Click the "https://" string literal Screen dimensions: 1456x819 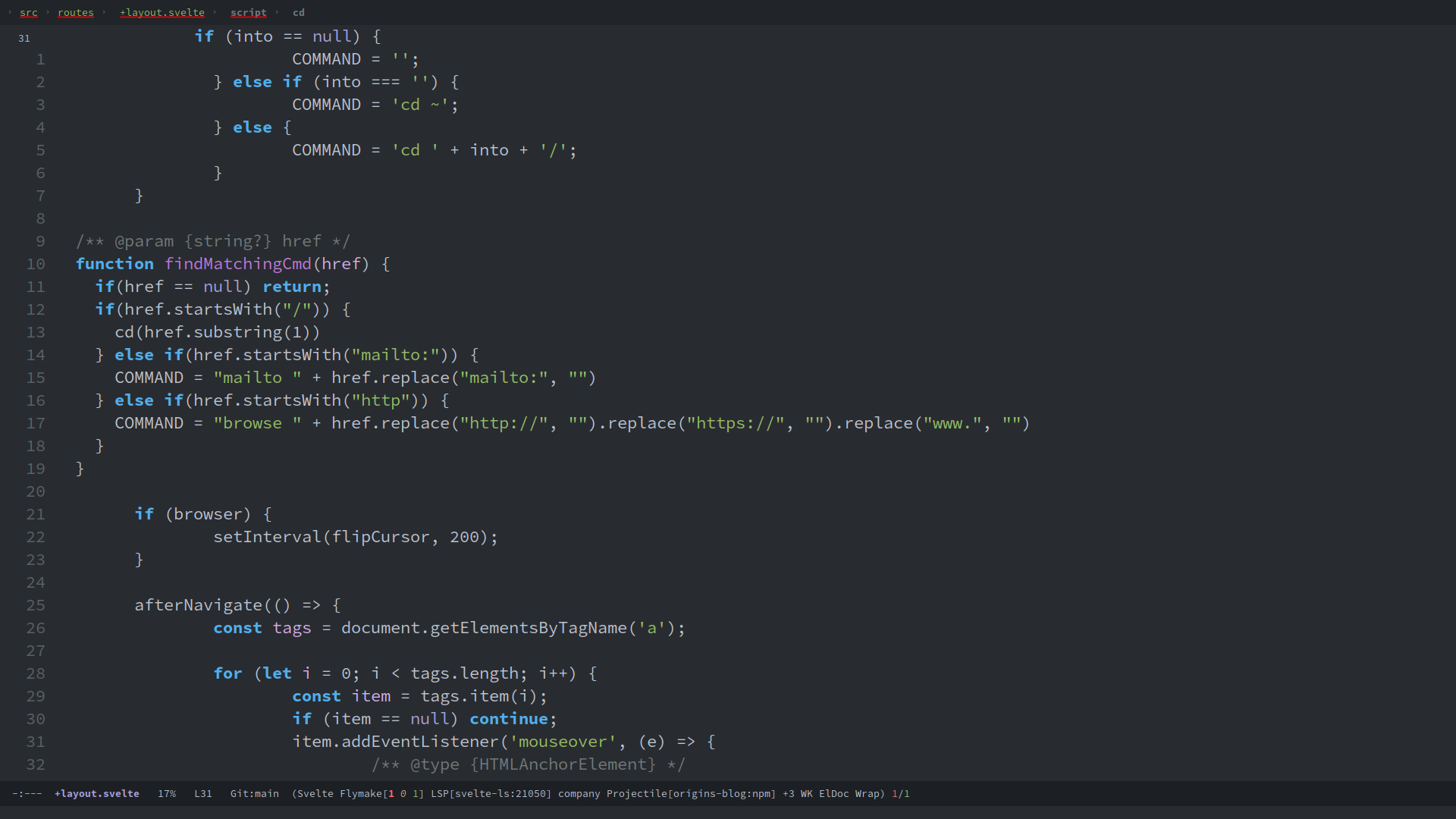736,423
